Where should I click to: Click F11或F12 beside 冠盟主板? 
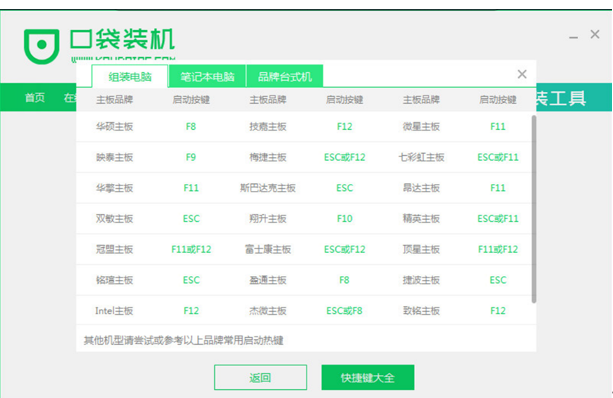(x=191, y=249)
